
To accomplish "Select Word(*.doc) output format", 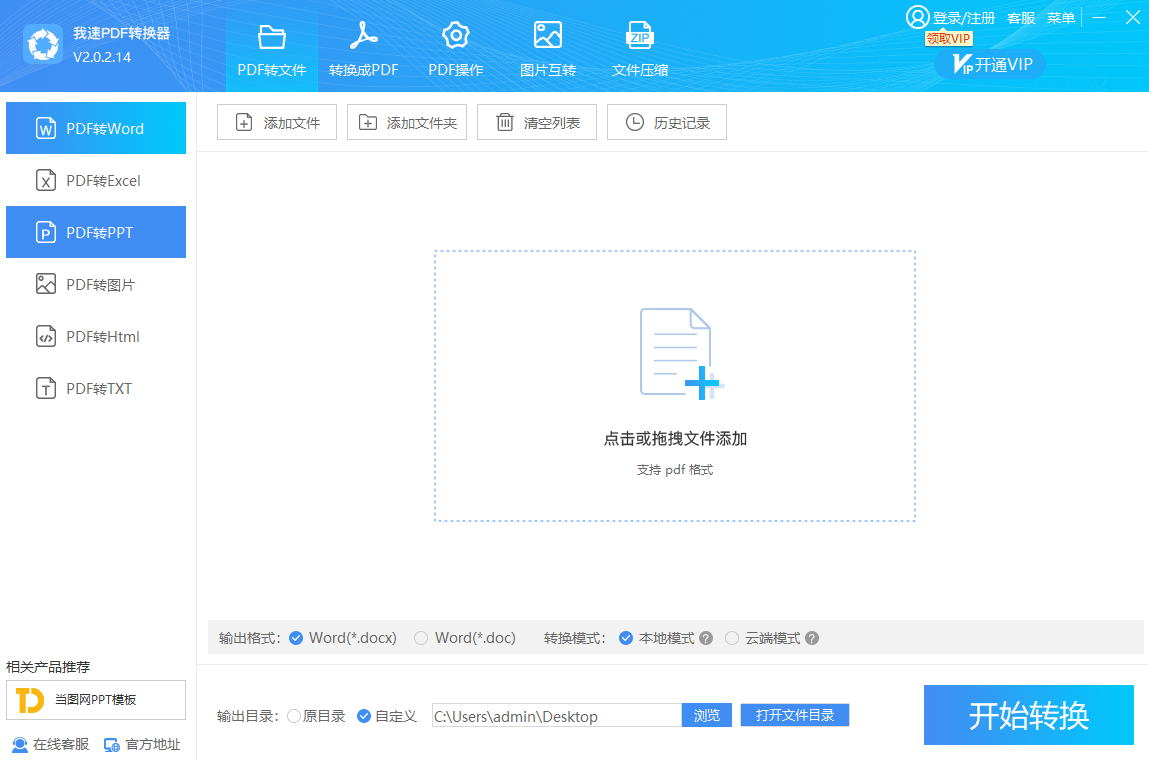I will (421, 638).
